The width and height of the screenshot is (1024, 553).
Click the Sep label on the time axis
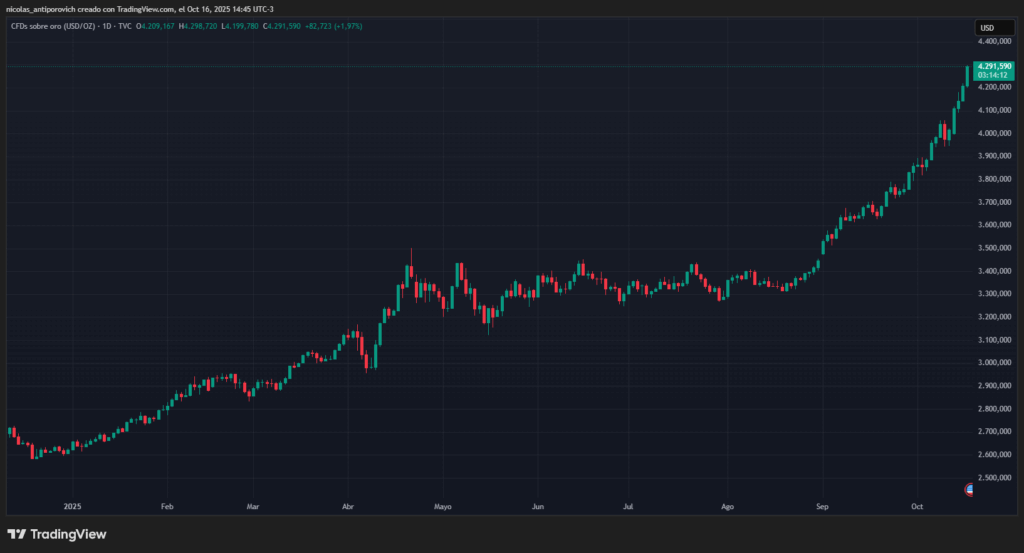coord(822,507)
